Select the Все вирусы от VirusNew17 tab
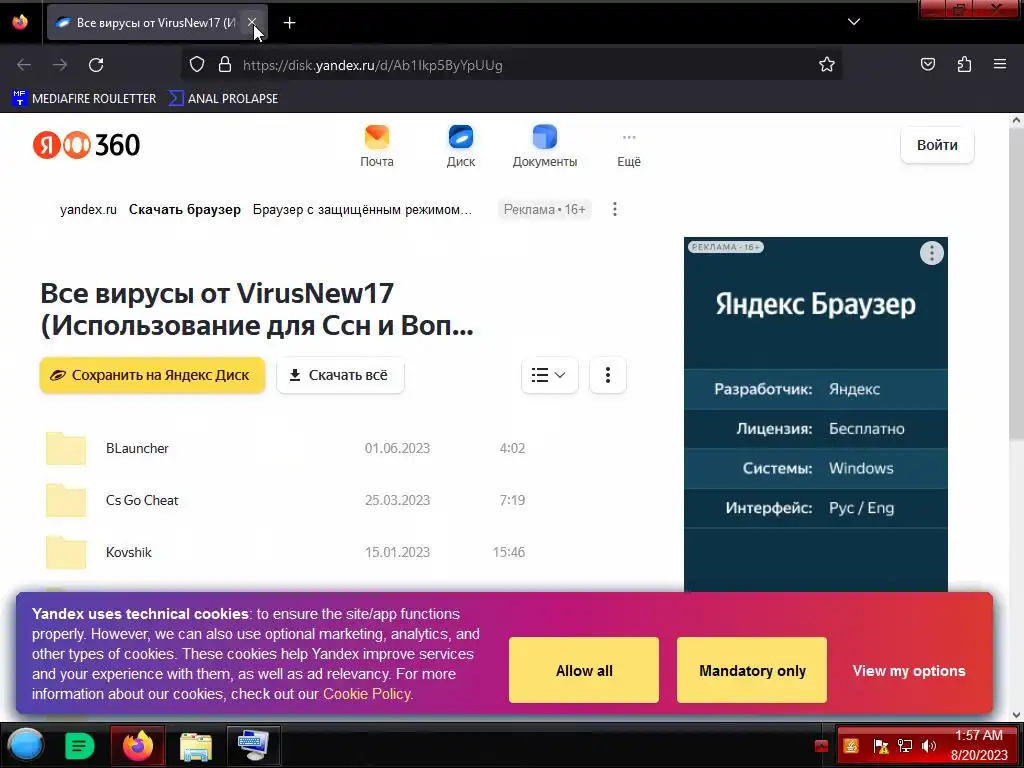The height and width of the screenshot is (768, 1024). click(157, 23)
